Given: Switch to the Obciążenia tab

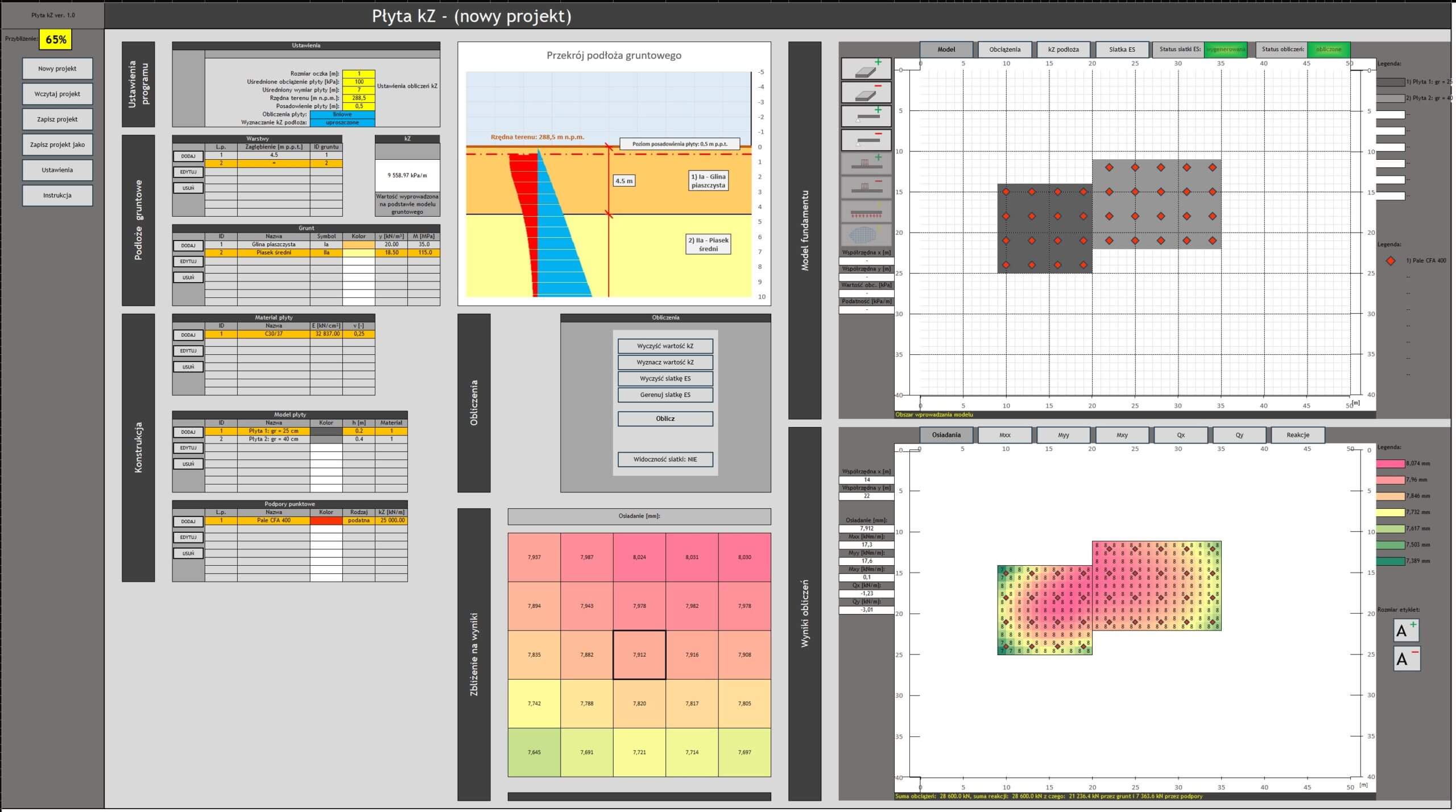Looking at the screenshot, I should click(x=1004, y=49).
